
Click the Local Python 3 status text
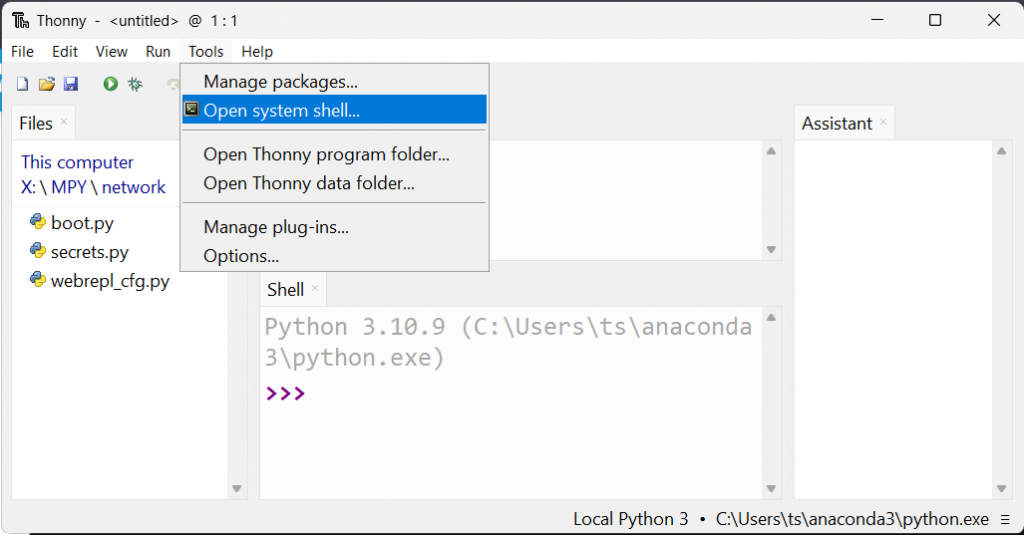pos(630,519)
